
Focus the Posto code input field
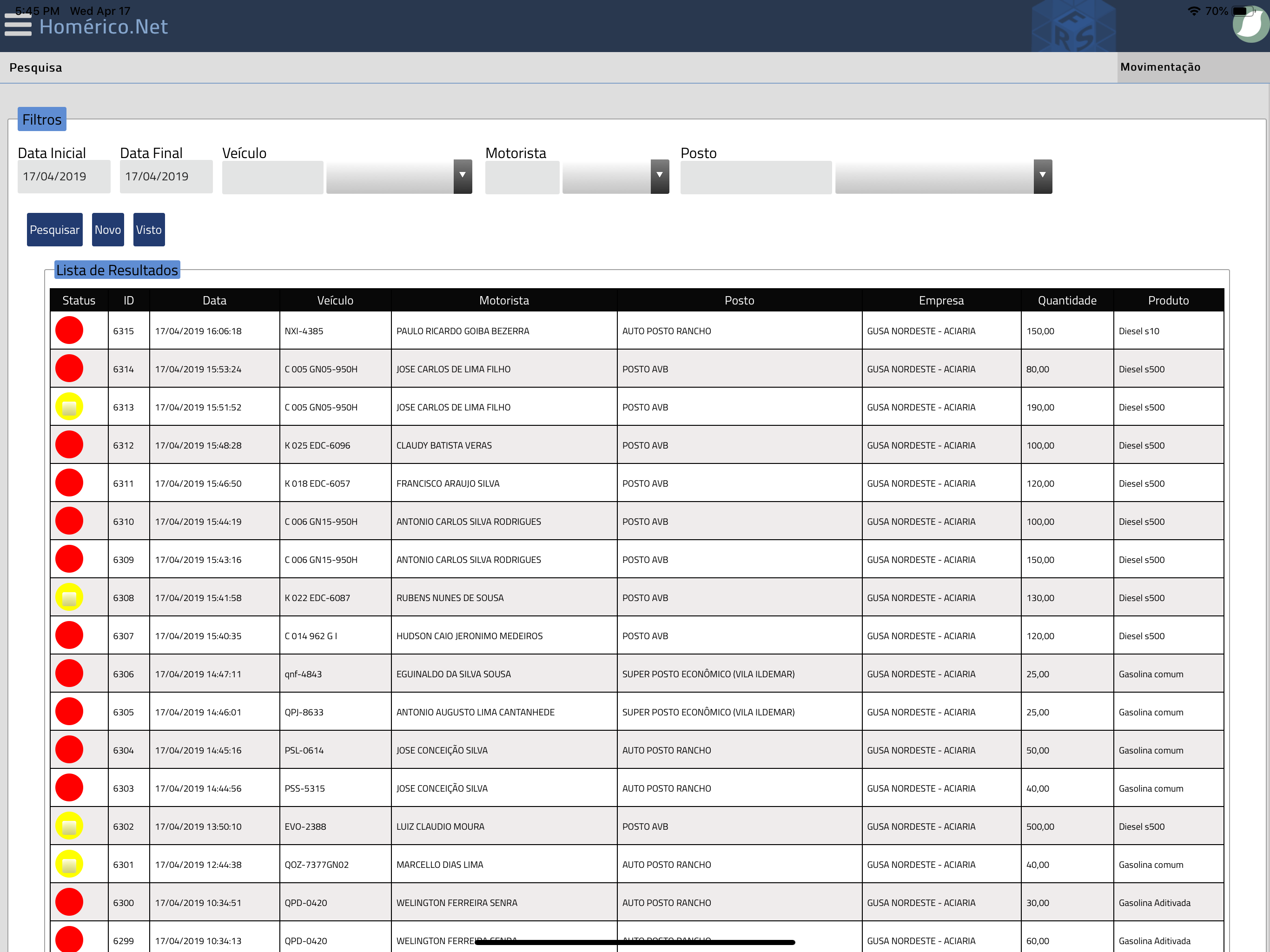(755, 177)
